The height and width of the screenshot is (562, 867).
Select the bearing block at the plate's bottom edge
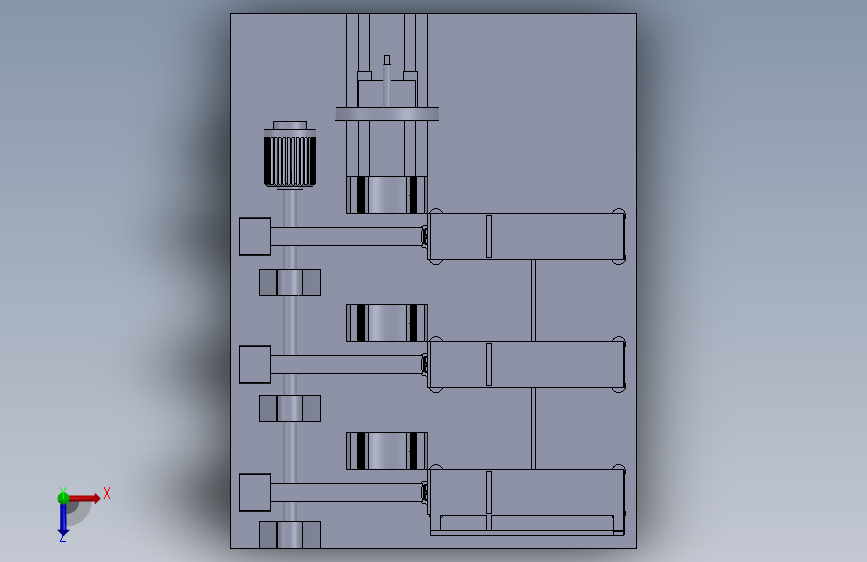click(x=290, y=535)
